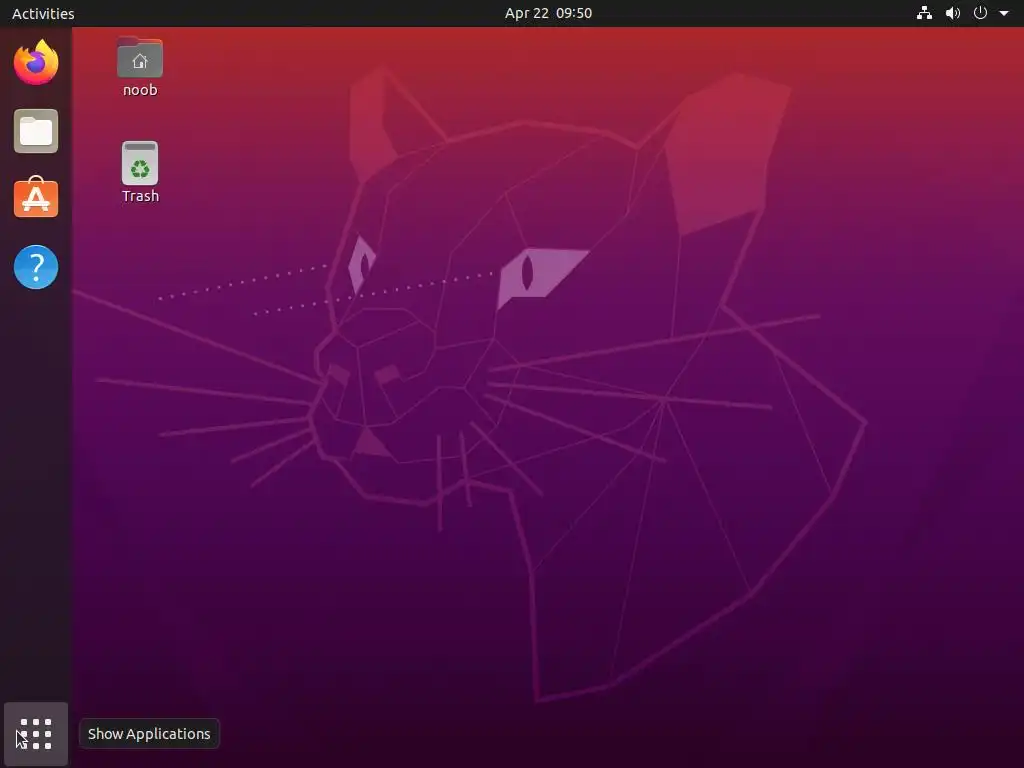Click the Show Applications grid button
This screenshot has width=1024, height=768.
pyautogui.click(x=36, y=734)
